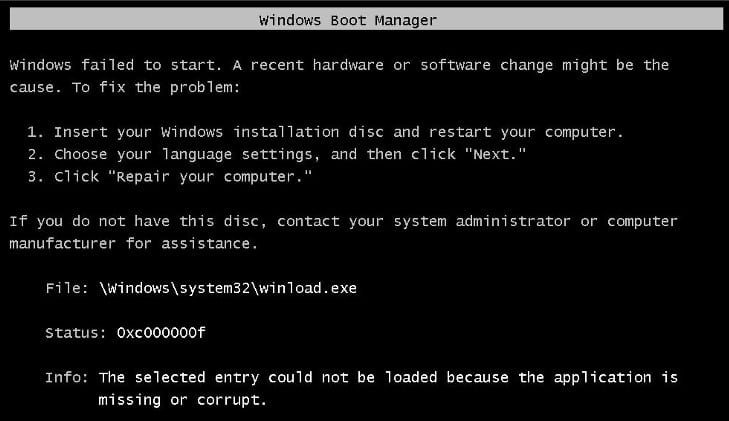Click the list number "1."
The height and width of the screenshot is (421, 729).
click(36, 132)
